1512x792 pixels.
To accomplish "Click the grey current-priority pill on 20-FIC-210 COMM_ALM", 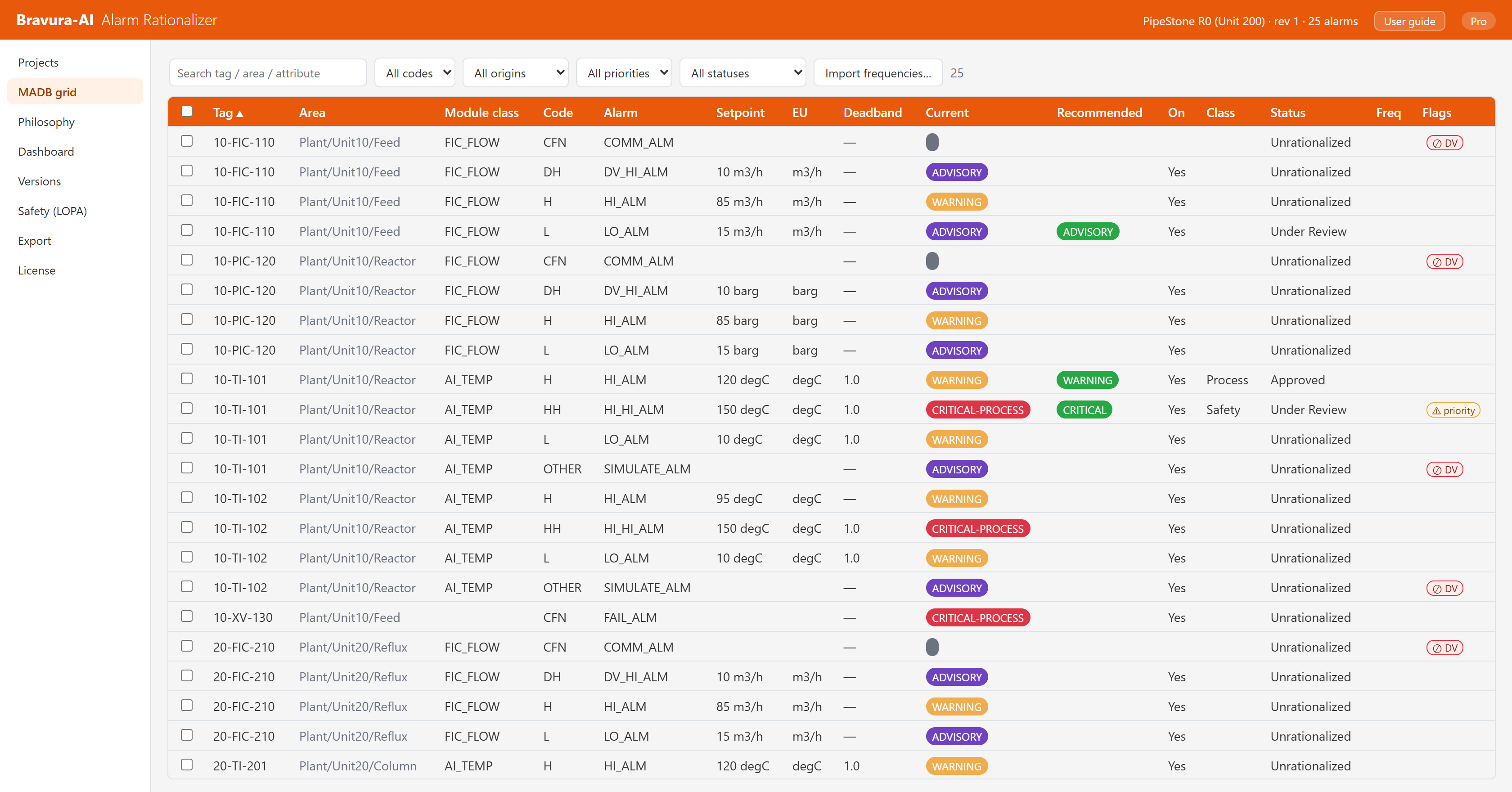I will pos(932,647).
